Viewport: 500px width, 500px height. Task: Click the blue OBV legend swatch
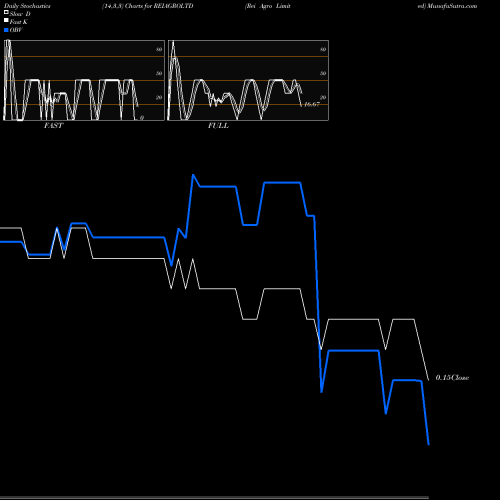coord(6,30)
